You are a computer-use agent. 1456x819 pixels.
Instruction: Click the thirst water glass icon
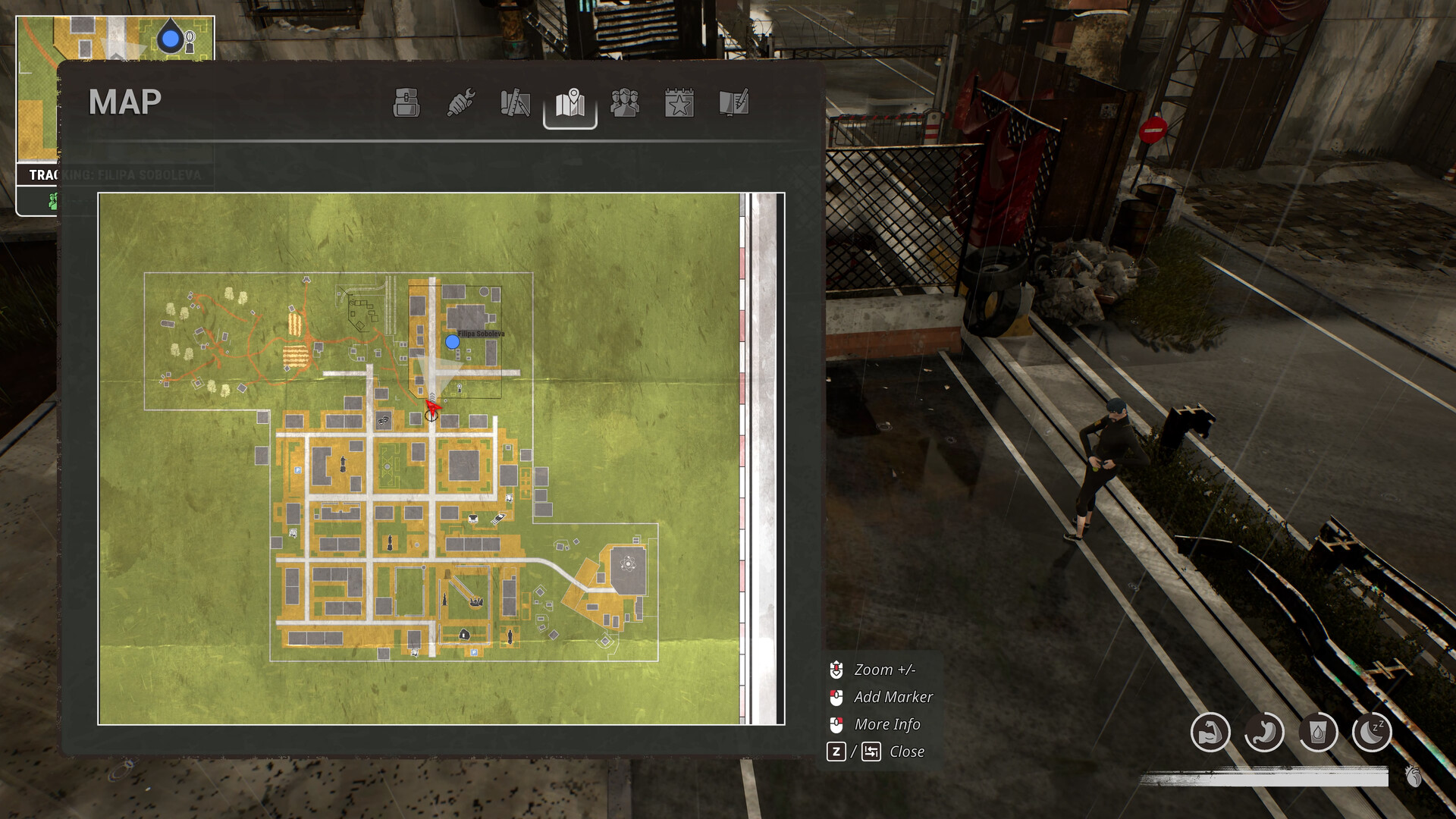[1318, 733]
